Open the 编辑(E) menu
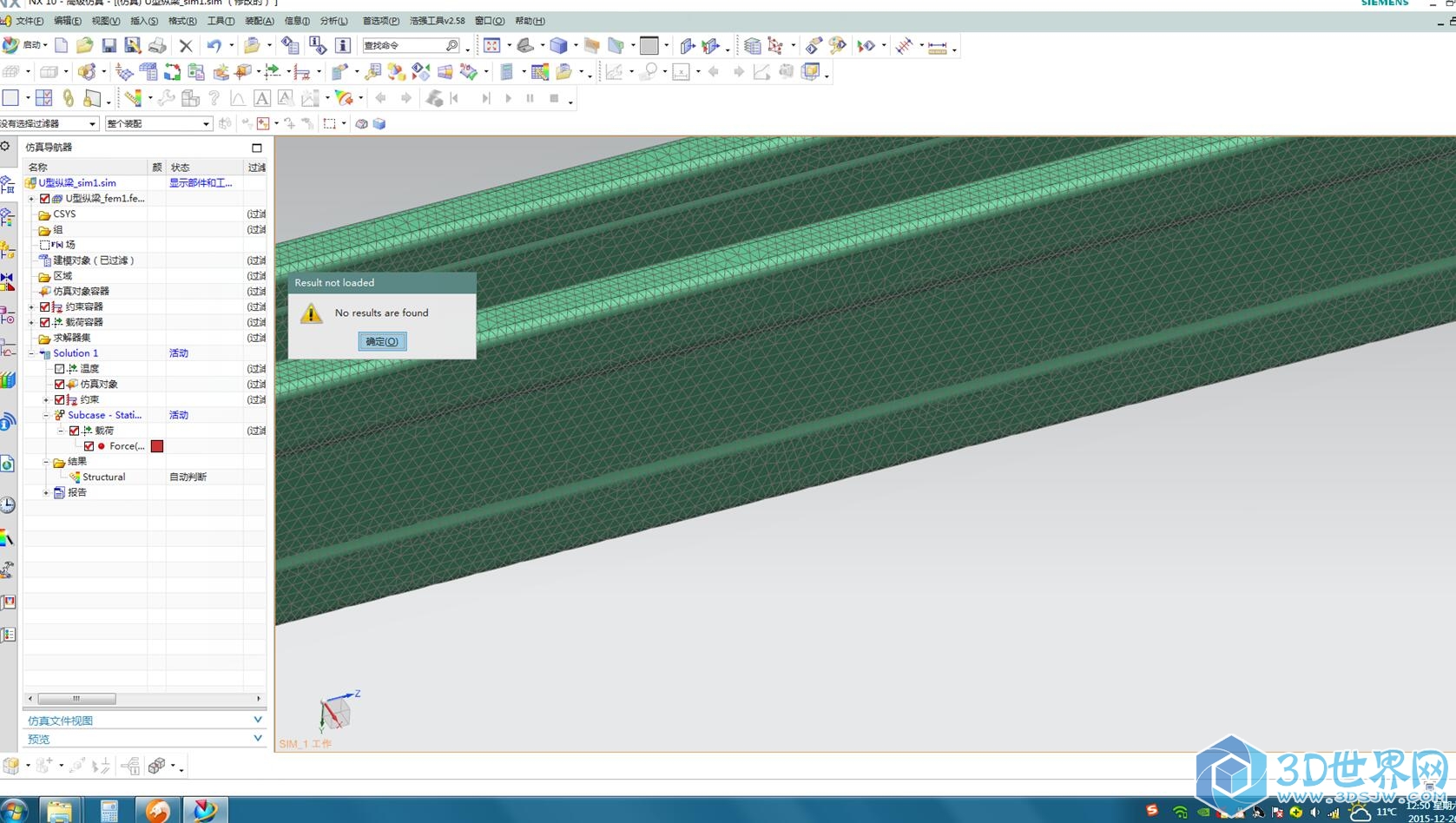The image size is (1456, 823). [x=67, y=21]
